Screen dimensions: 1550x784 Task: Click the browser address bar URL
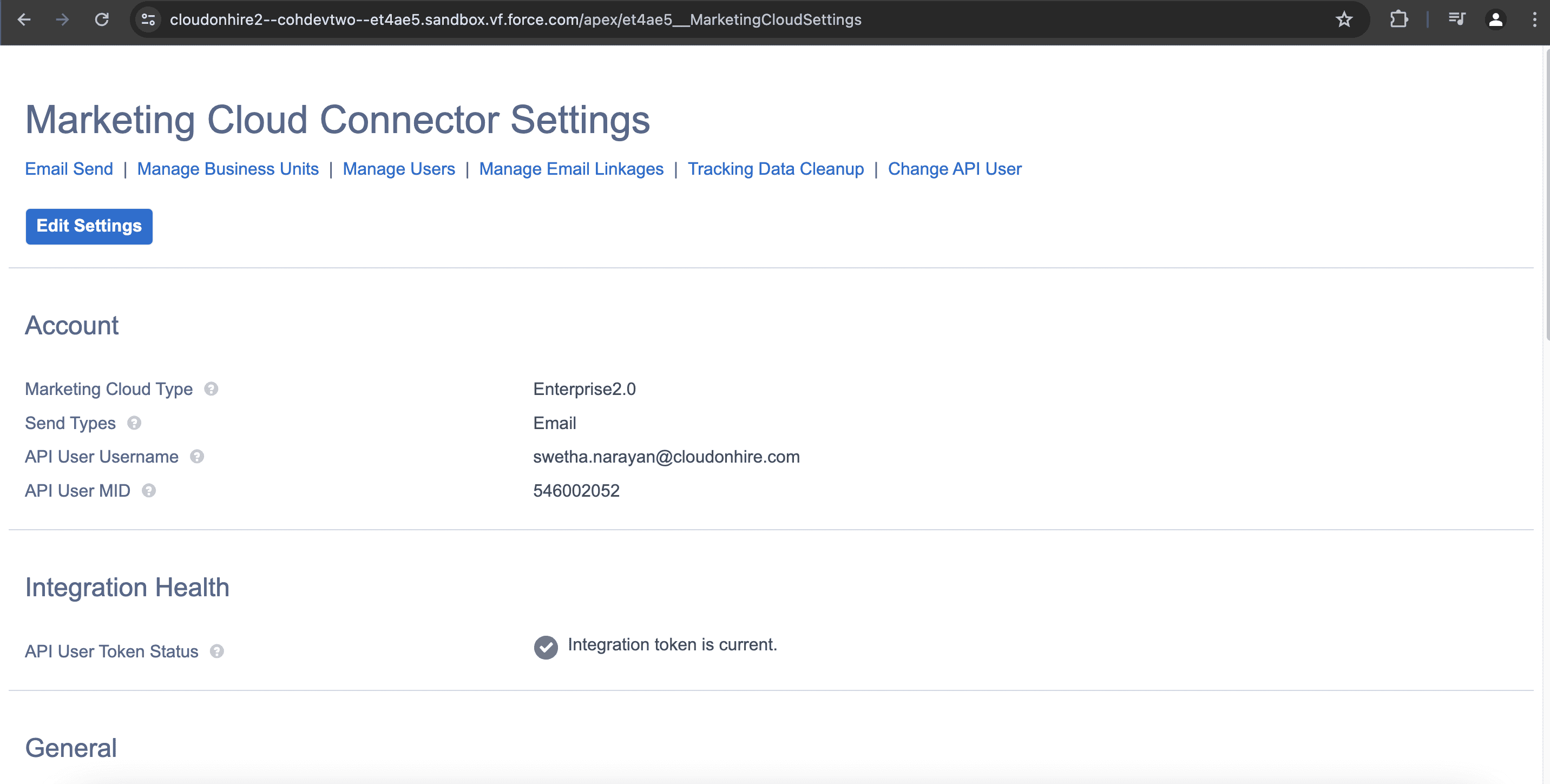[515, 20]
